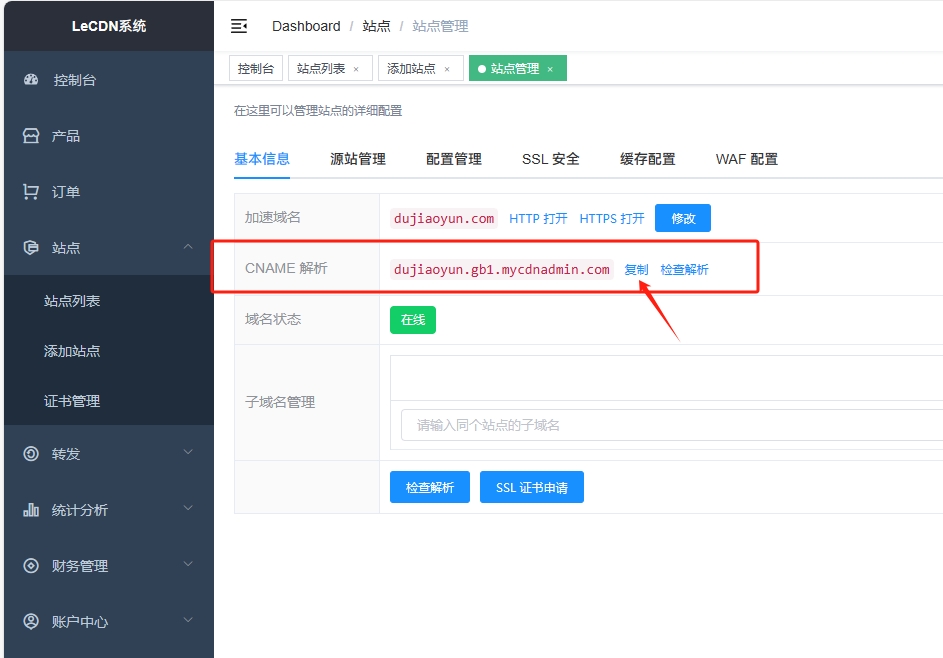Expand the 统计分析 menu chevron

188,509
